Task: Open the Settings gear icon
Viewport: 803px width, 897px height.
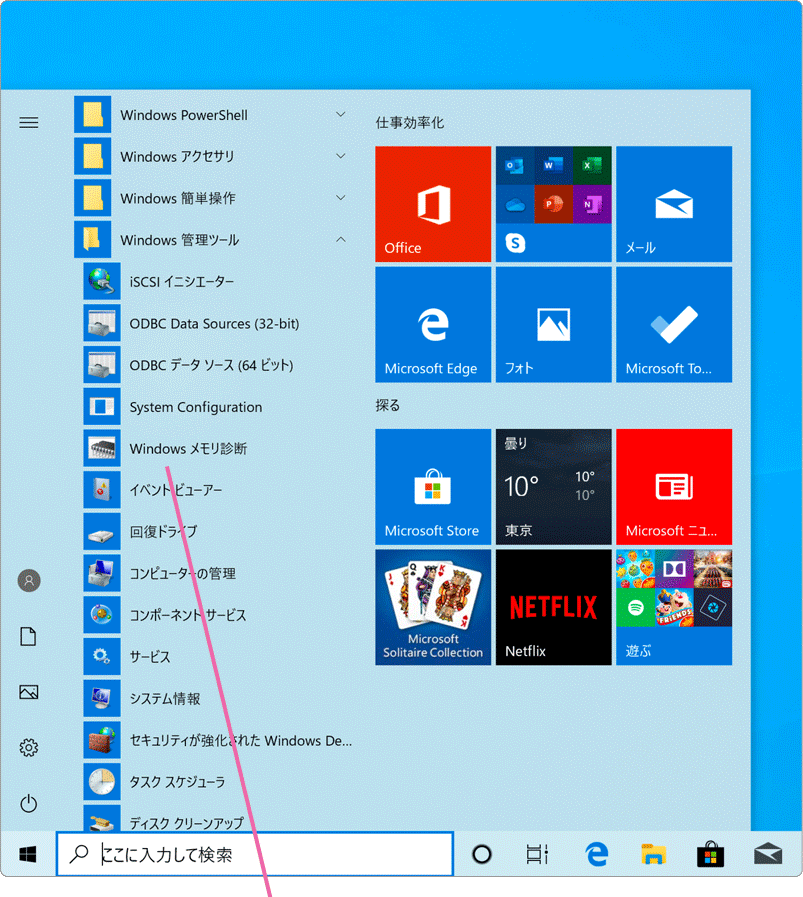Action: 29,748
